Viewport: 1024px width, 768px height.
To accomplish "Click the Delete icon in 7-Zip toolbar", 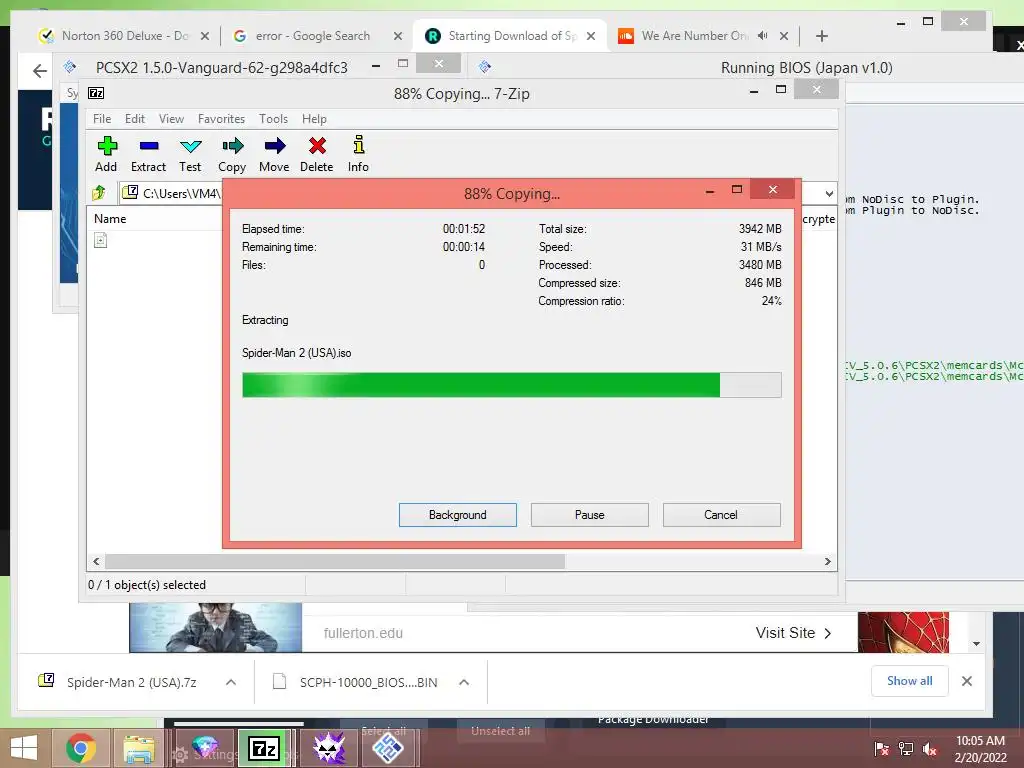I will 317,146.
